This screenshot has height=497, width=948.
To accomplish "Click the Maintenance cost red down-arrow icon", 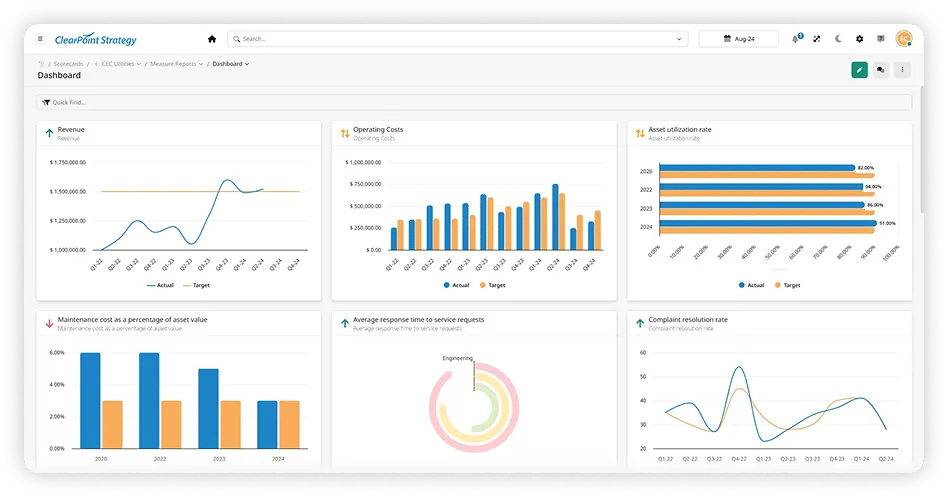I will pyautogui.click(x=49, y=323).
